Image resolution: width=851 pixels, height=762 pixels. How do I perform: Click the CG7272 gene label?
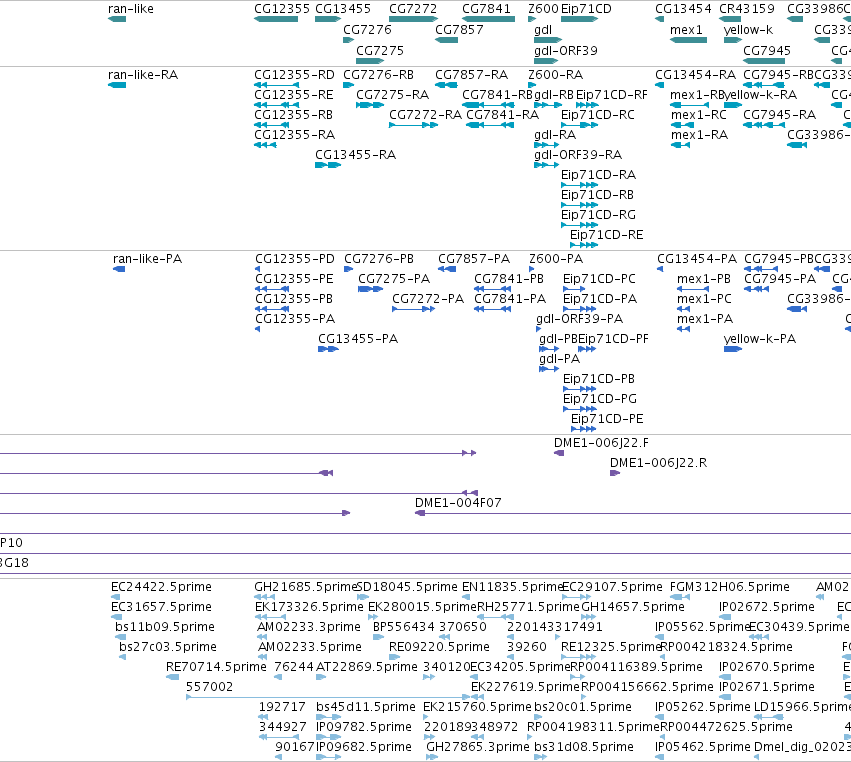click(x=413, y=9)
